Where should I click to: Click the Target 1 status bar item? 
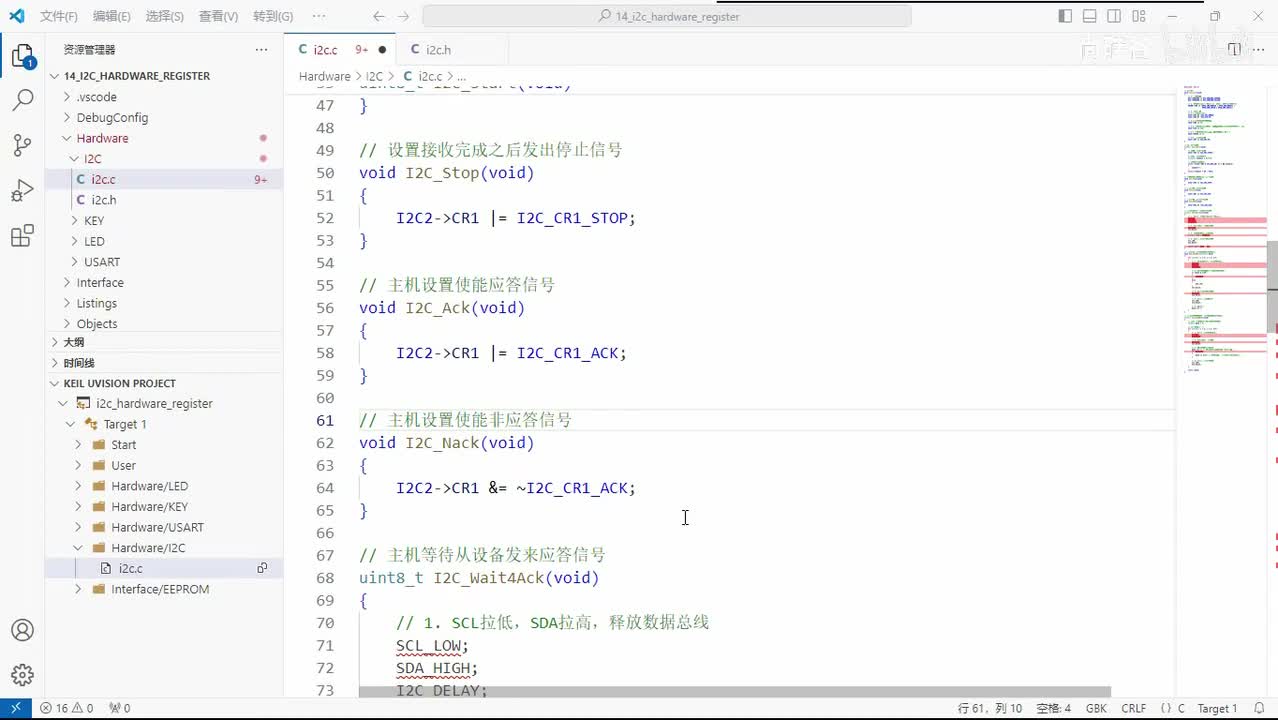click(1217, 708)
